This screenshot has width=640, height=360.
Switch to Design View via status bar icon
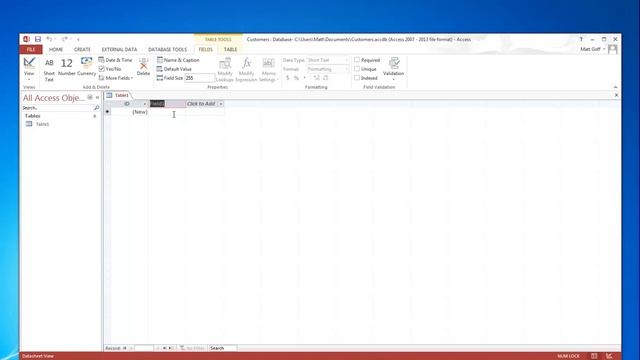(609, 356)
